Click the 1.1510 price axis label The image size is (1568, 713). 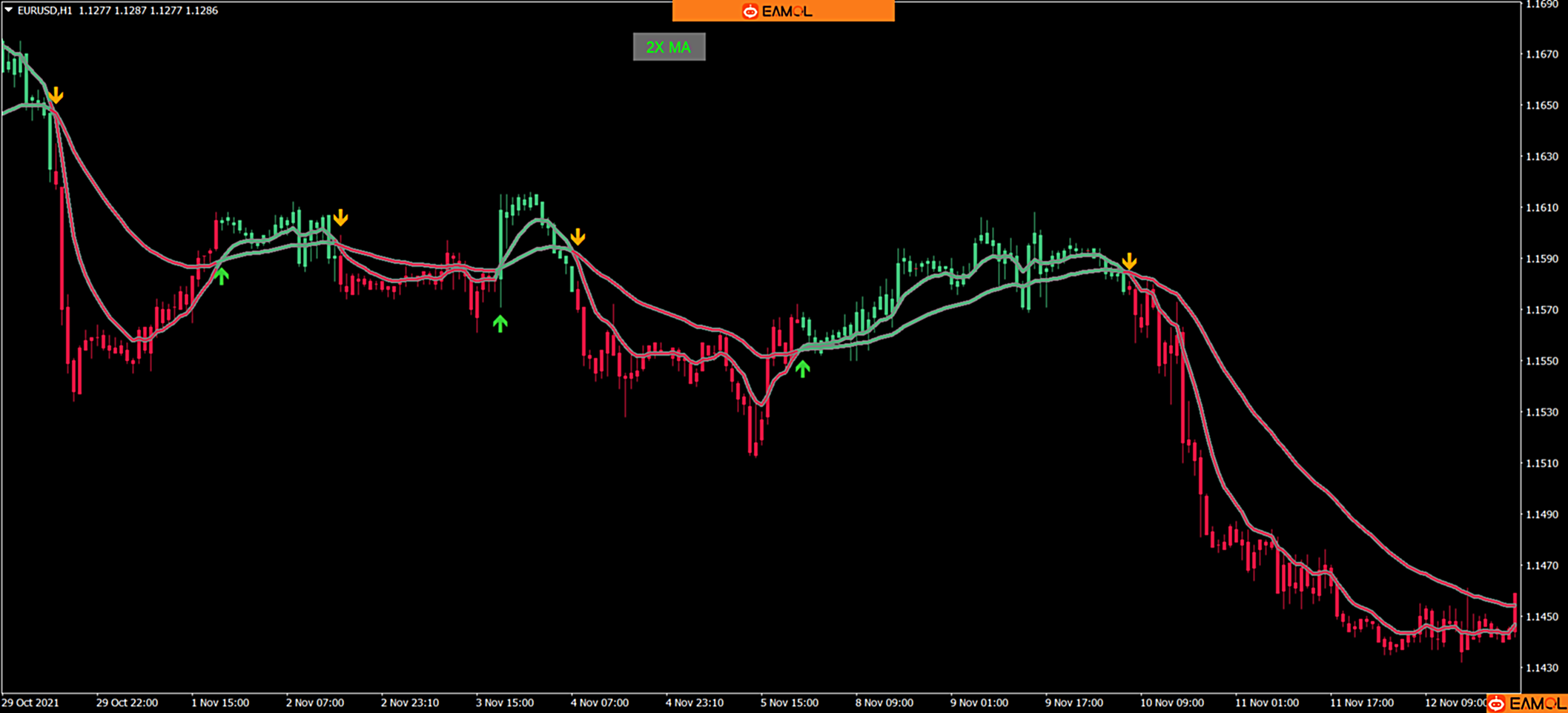(x=1541, y=463)
